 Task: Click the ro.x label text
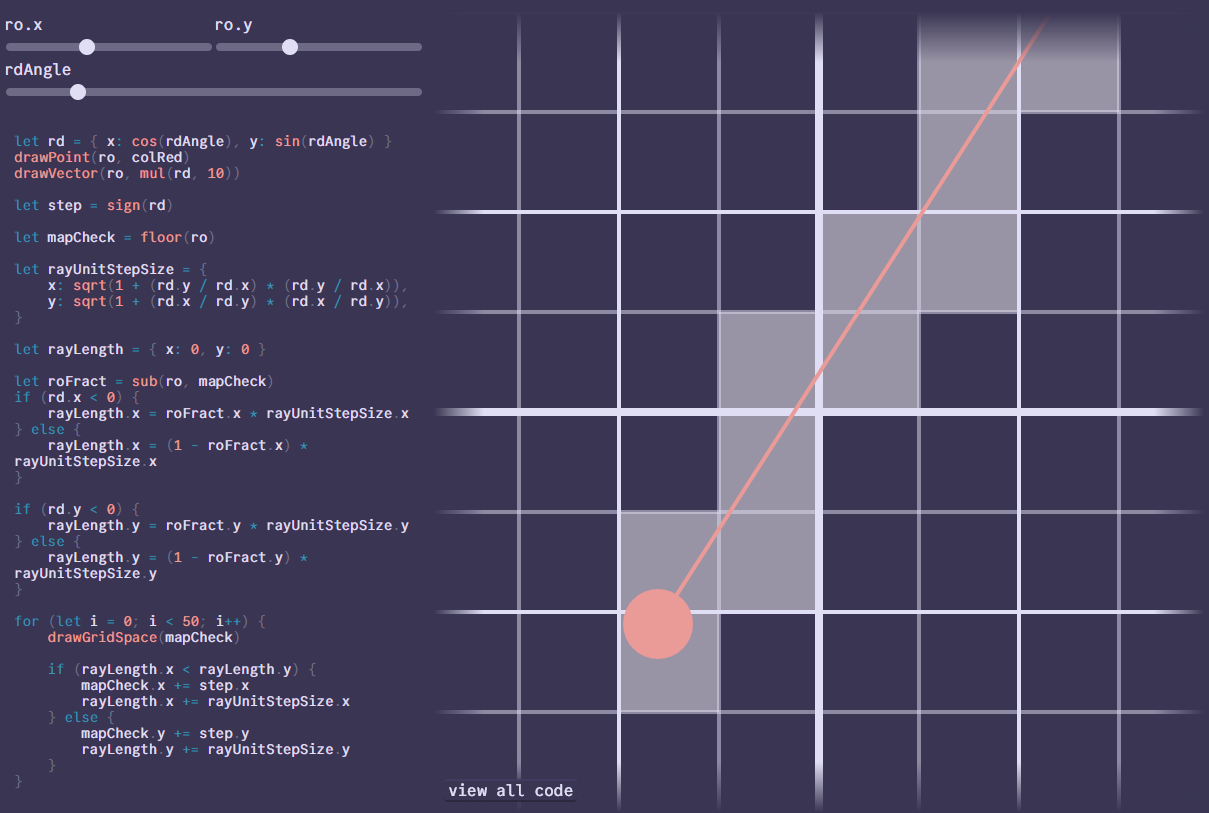(x=24, y=24)
